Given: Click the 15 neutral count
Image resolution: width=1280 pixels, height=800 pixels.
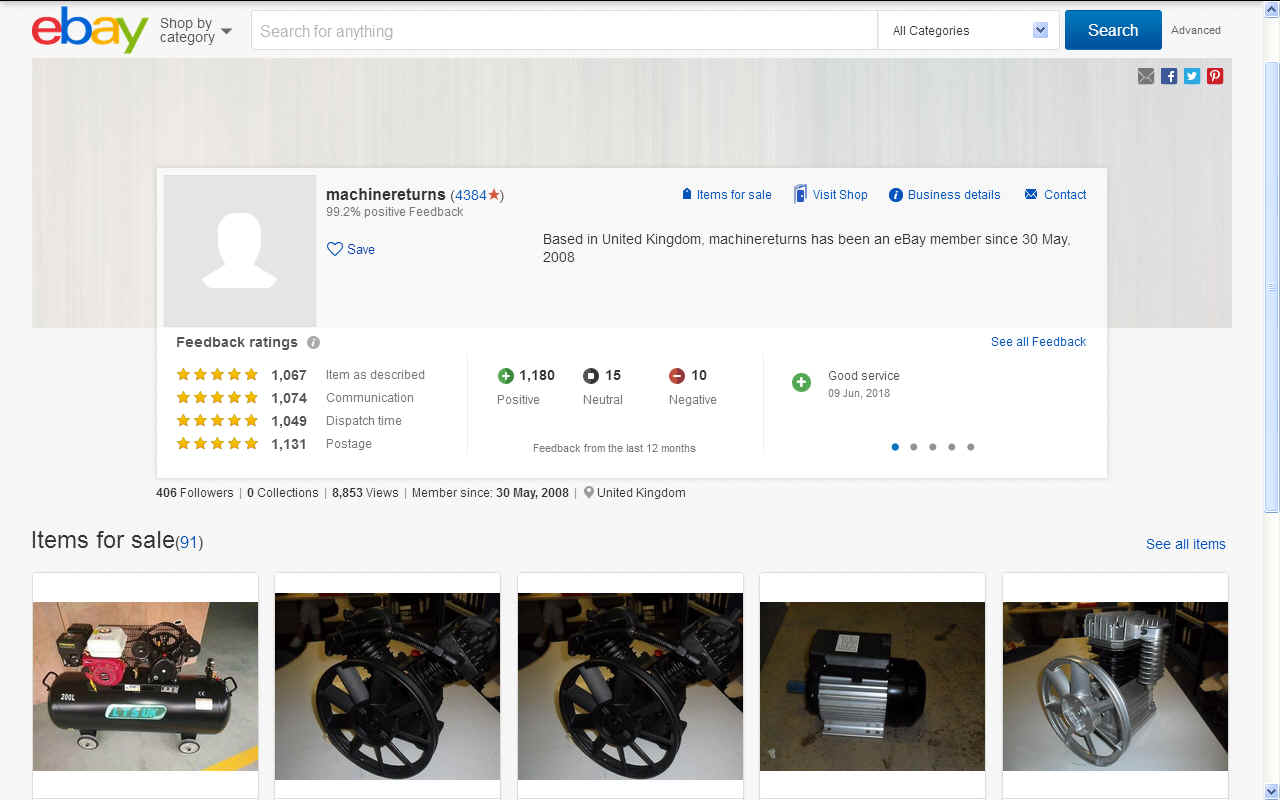Looking at the screenshot, I should [x=613, y=376].
